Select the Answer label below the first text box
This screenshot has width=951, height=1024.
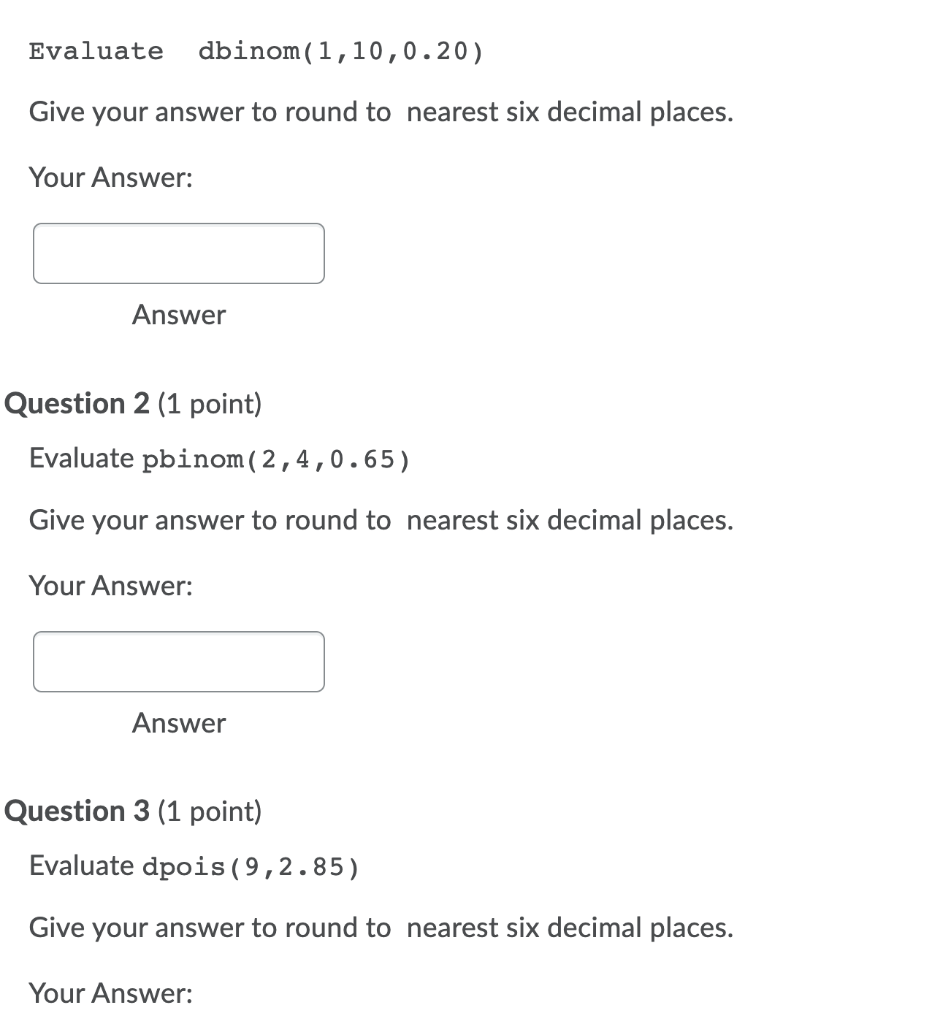pos(178,314)
